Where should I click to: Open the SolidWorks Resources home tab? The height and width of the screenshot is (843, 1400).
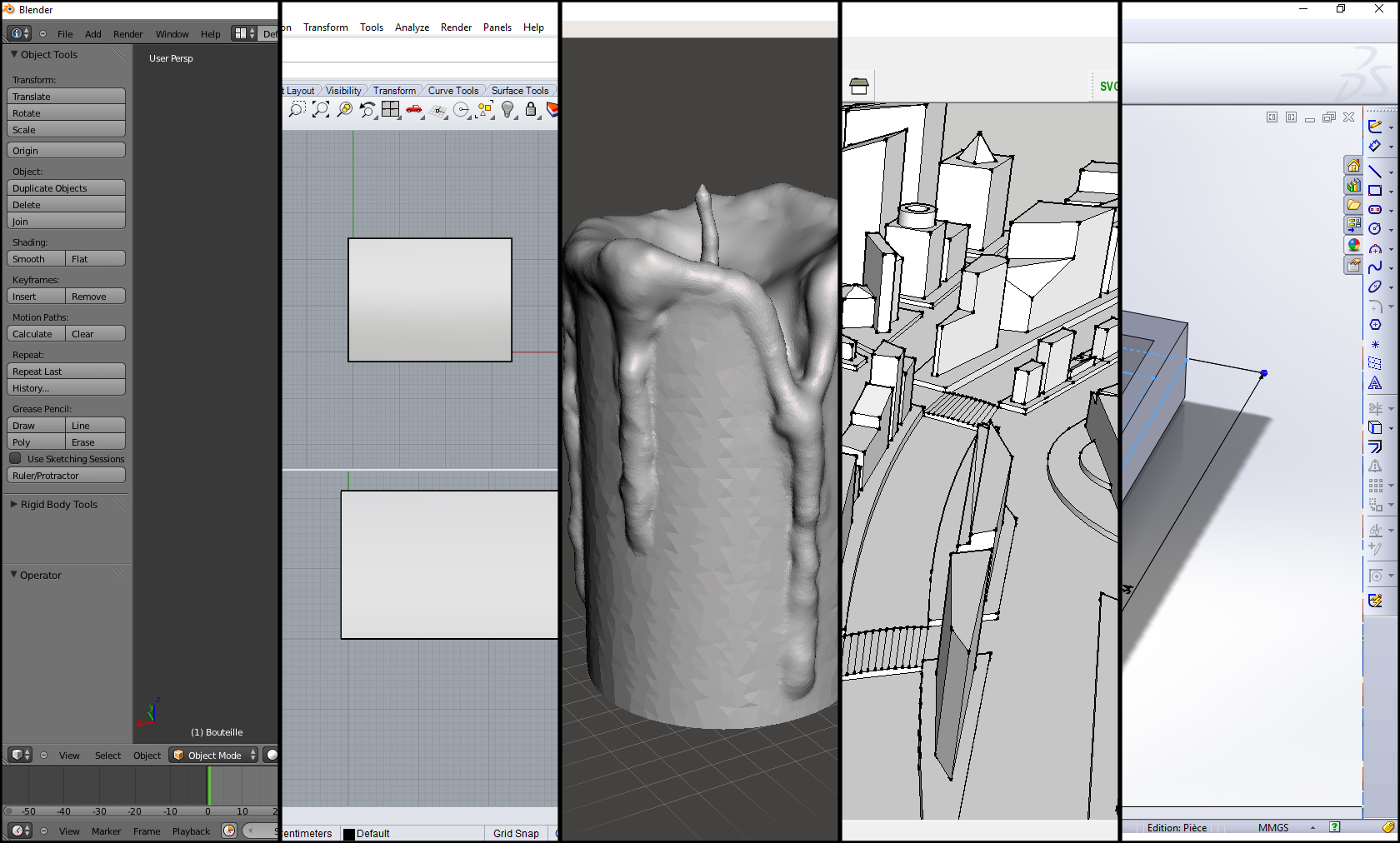coord(1353,165)
